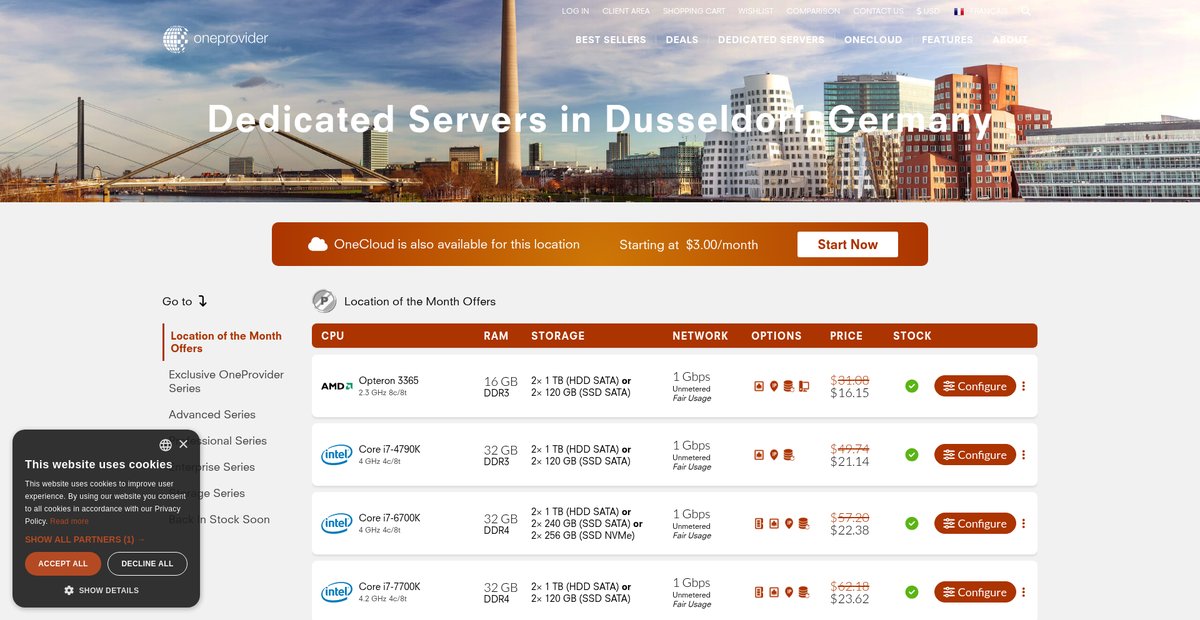The image size is (1200, 620).
Task: Click the OneProvider globe logo
Action: pos(176,39)
